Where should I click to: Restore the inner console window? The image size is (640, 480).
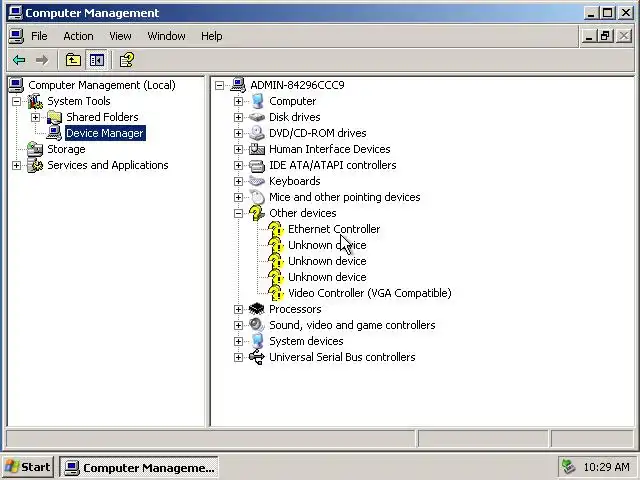pyautogui.click(x=605, y=36)
